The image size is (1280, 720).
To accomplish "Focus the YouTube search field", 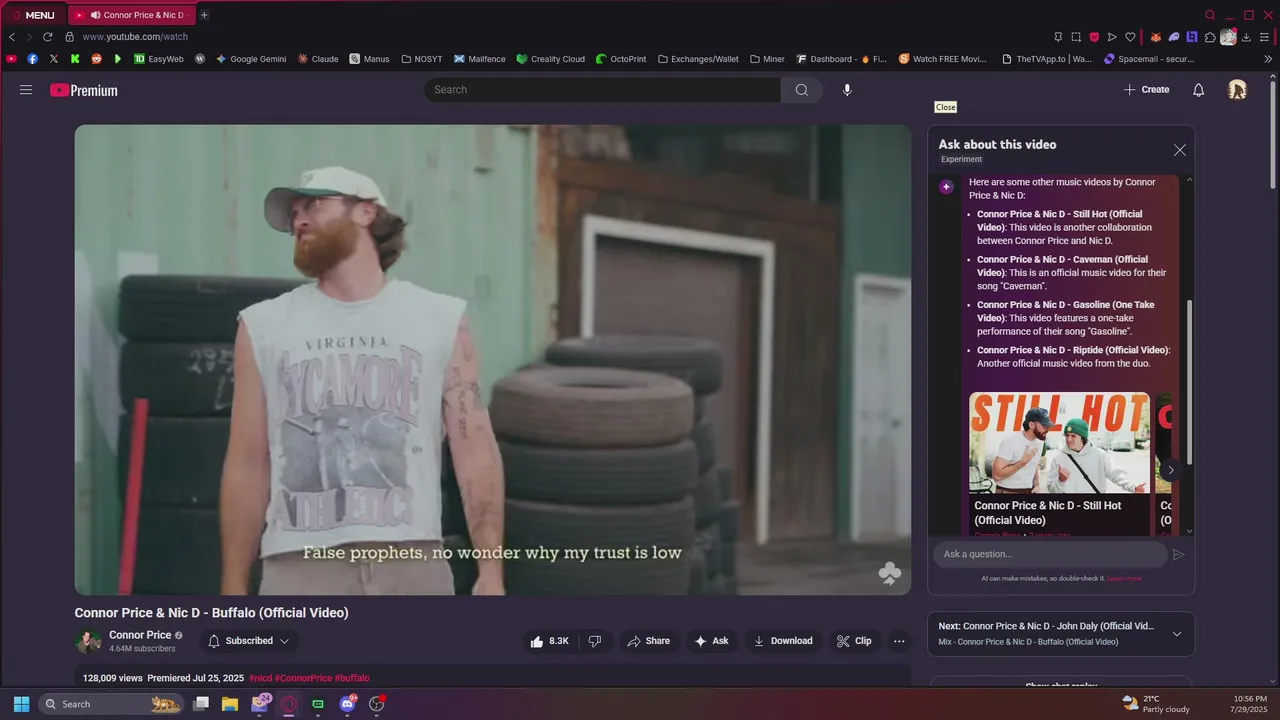I will pos(603,90).
